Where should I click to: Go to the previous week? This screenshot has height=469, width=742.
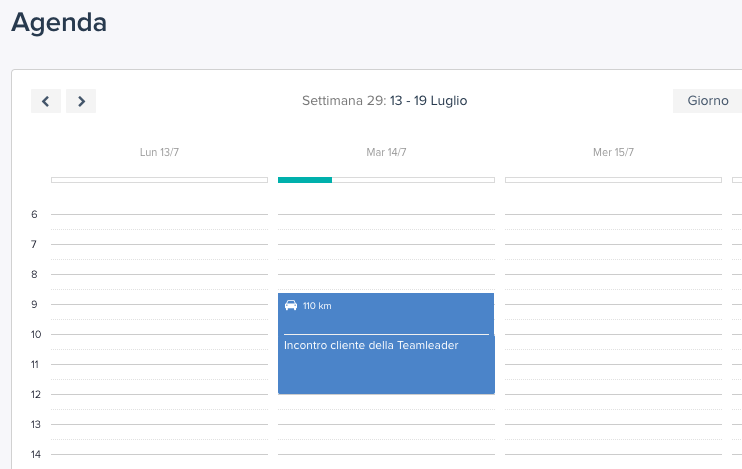[46, 101]
